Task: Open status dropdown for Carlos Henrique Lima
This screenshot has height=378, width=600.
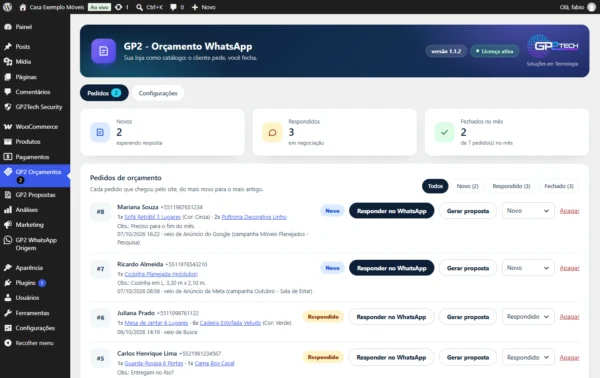Action: pyautogui.click(x=528, y=357)
